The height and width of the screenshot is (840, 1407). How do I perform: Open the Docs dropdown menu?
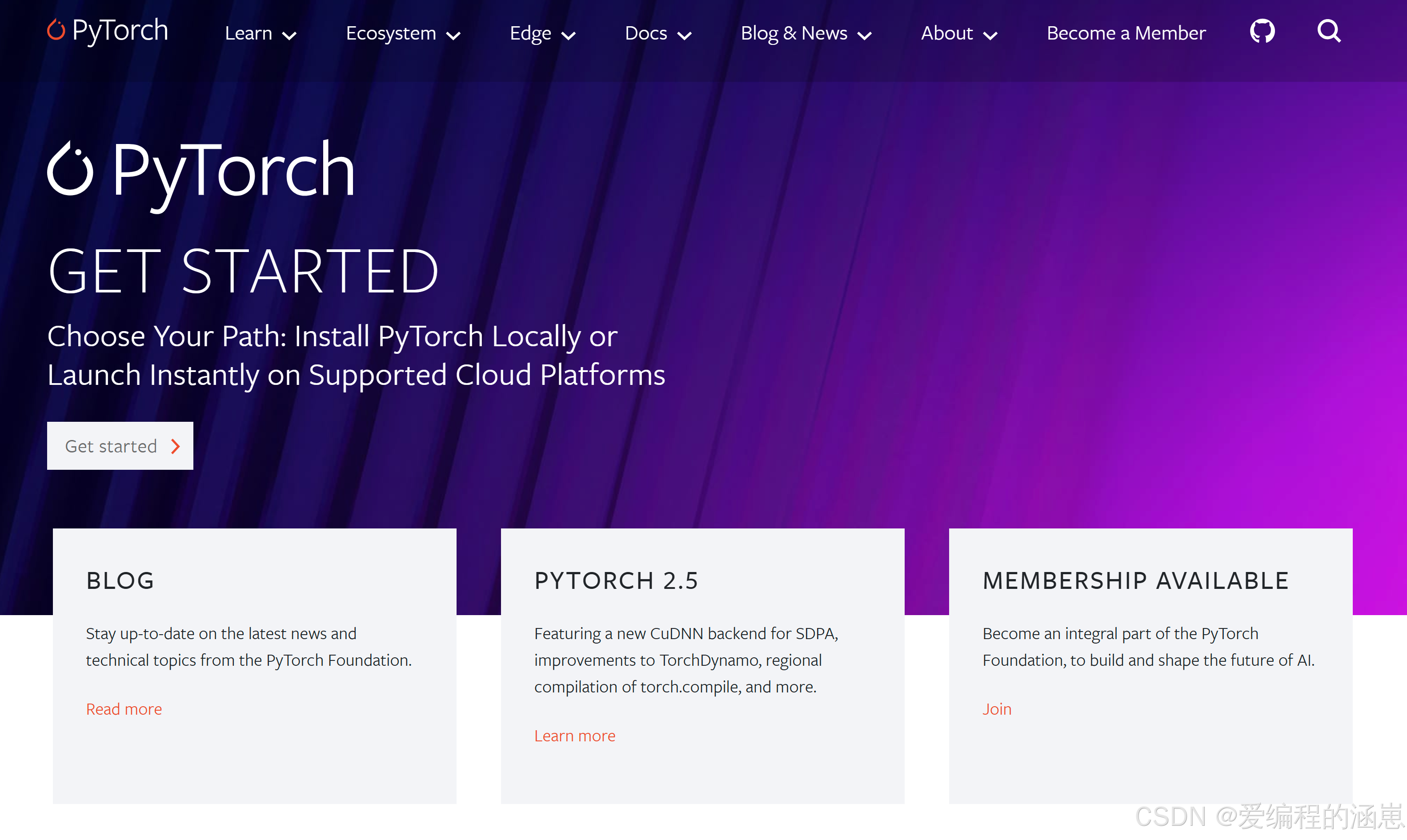pos(658,33)
